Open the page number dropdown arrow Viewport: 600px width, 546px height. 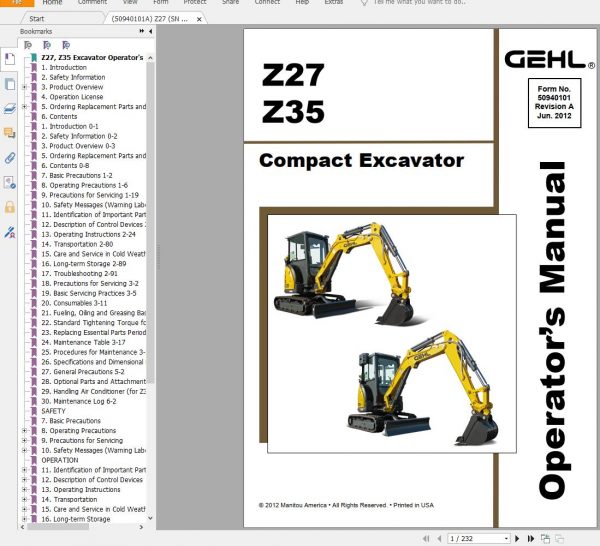[506, 538]
